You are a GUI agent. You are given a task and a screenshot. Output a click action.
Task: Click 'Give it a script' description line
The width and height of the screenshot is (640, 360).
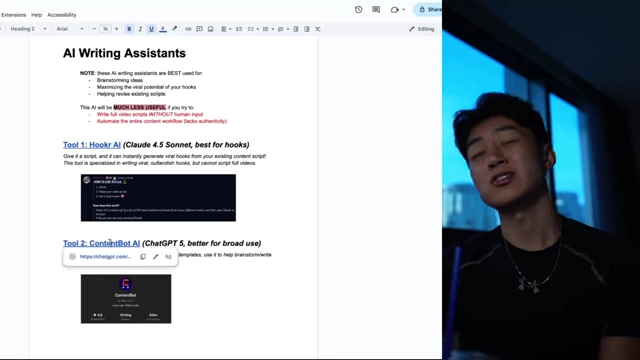pos(164,156)
